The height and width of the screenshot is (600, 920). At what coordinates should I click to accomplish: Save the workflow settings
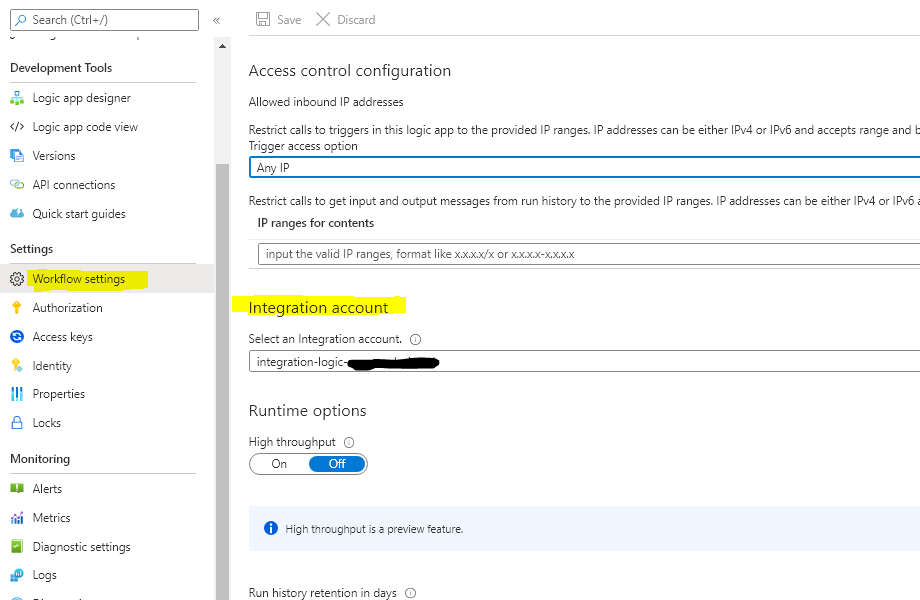pos(278,19)
